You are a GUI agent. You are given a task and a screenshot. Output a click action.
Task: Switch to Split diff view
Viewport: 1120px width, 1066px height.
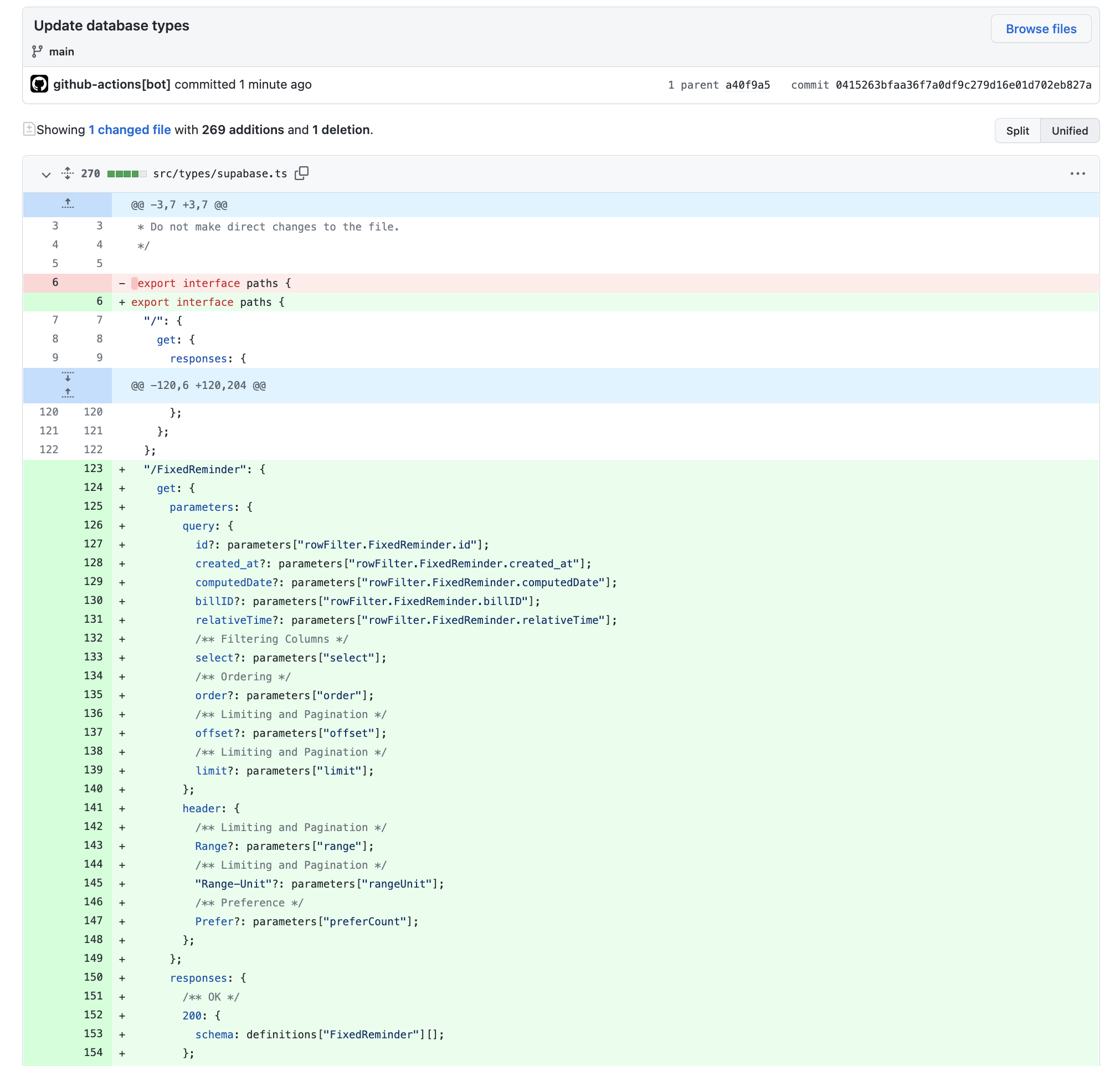tap(1017, 130)
